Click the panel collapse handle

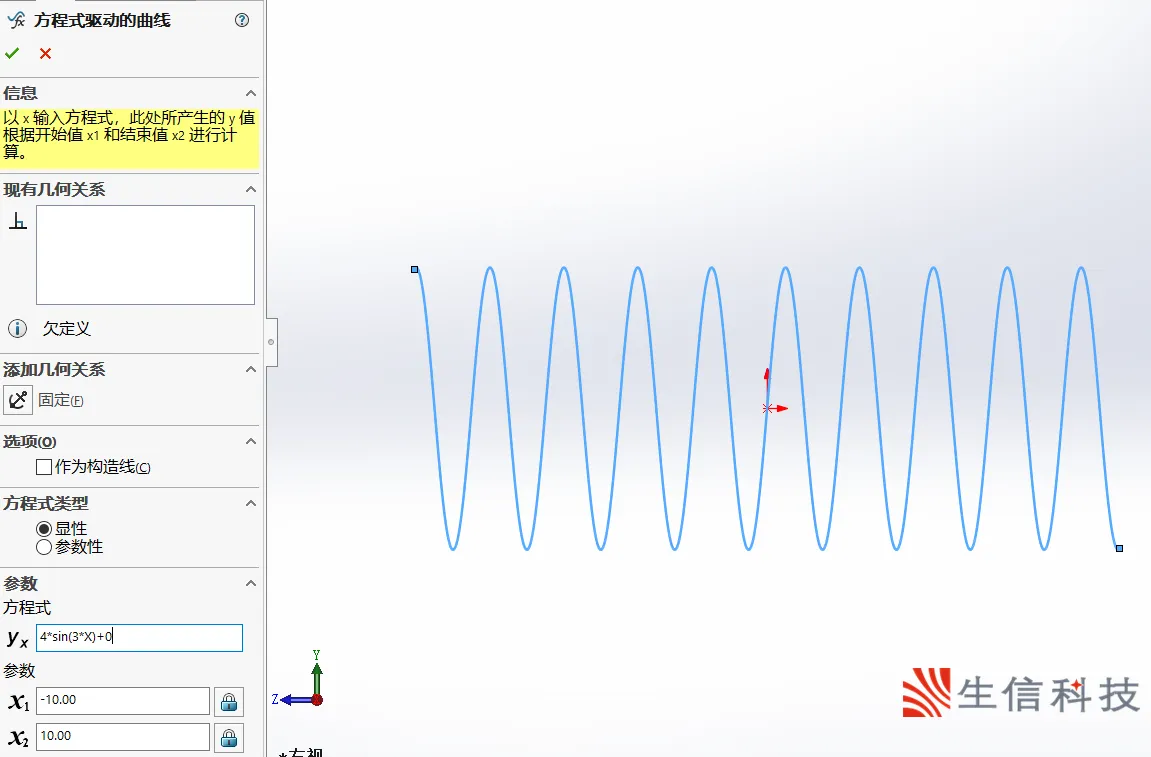[271, 341]
